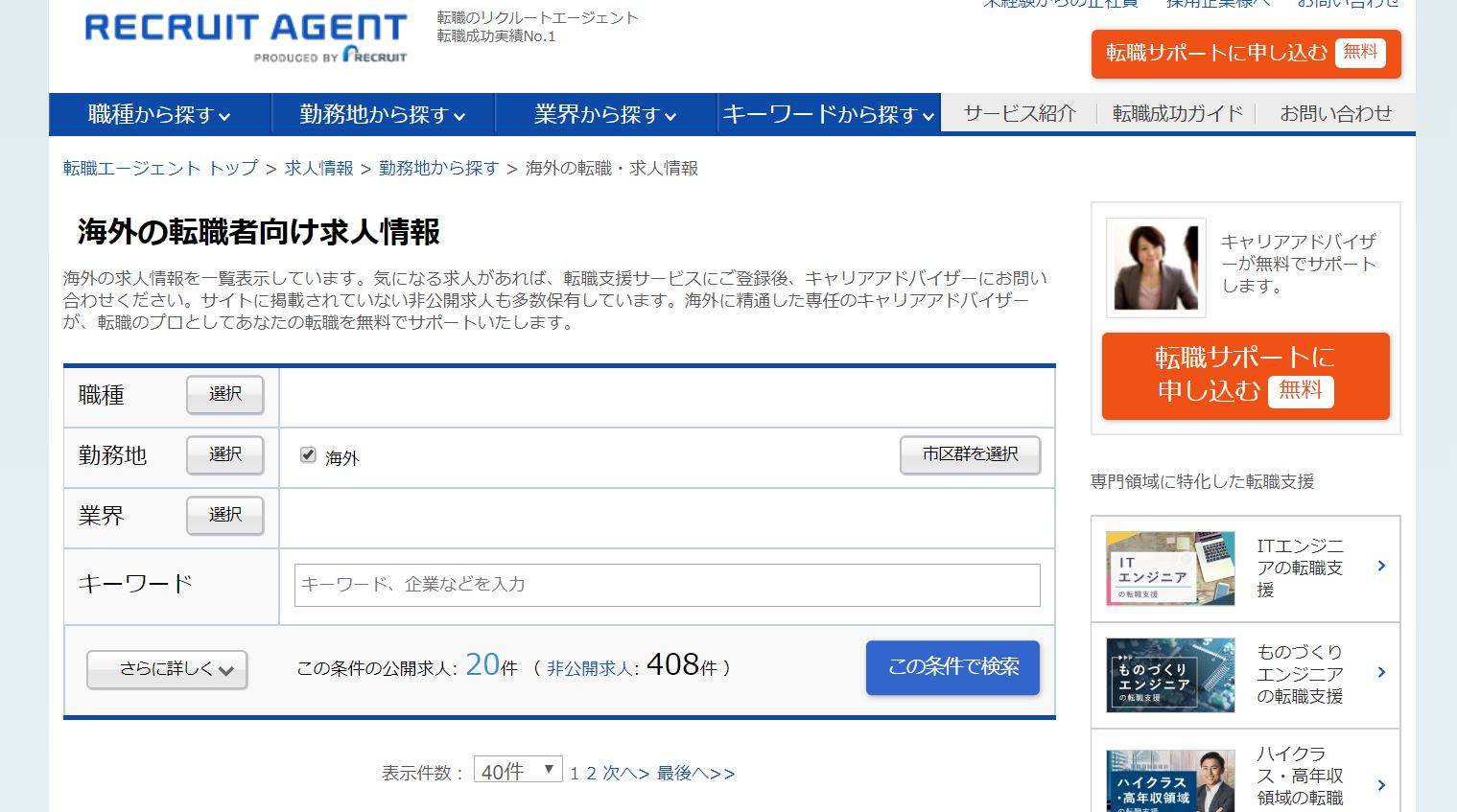Click header 転職サポートに申し込む orange button
Viewport: 1457px width, 812px height.
coord(1246,53)
